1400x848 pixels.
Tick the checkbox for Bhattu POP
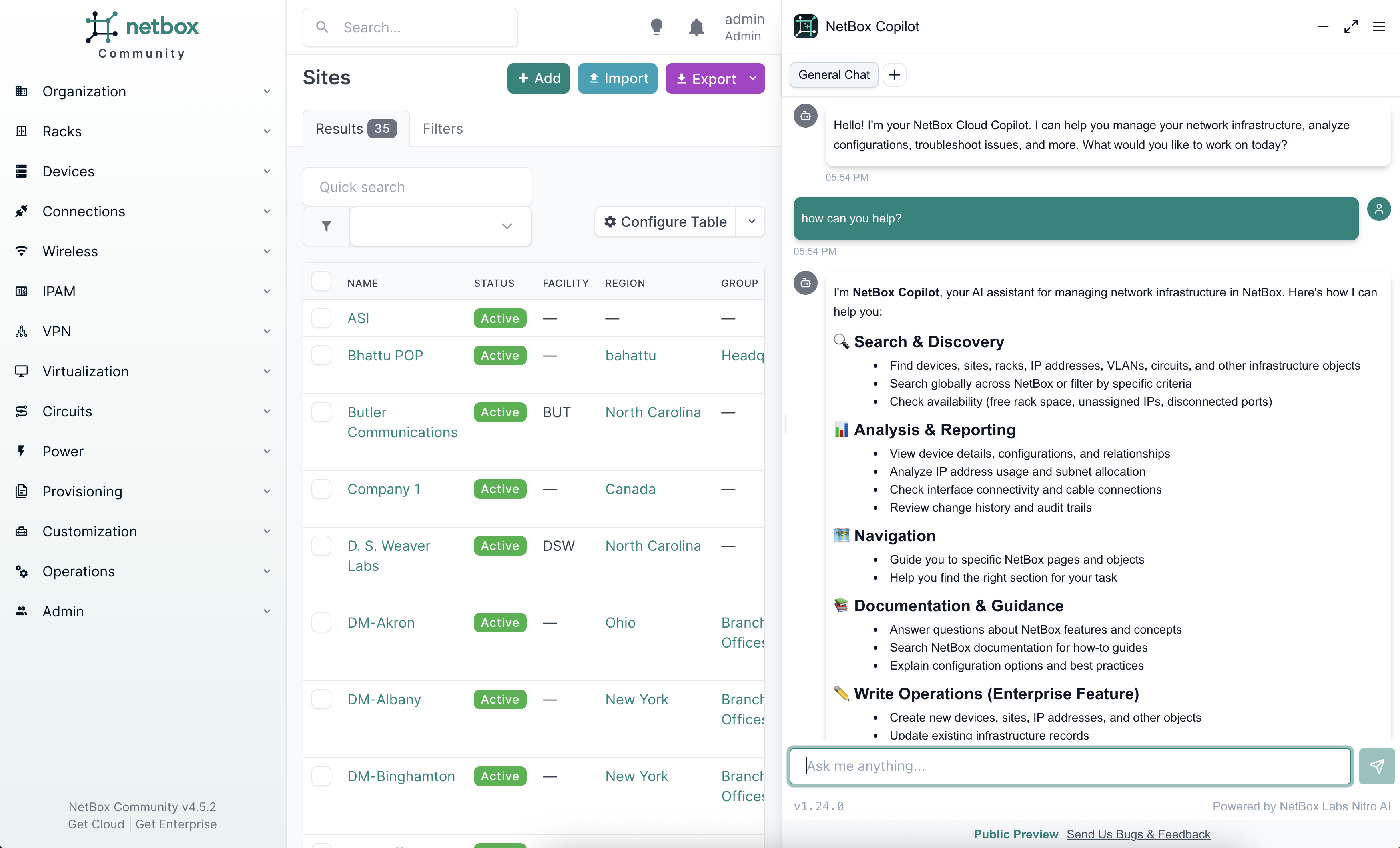(322, 356)
